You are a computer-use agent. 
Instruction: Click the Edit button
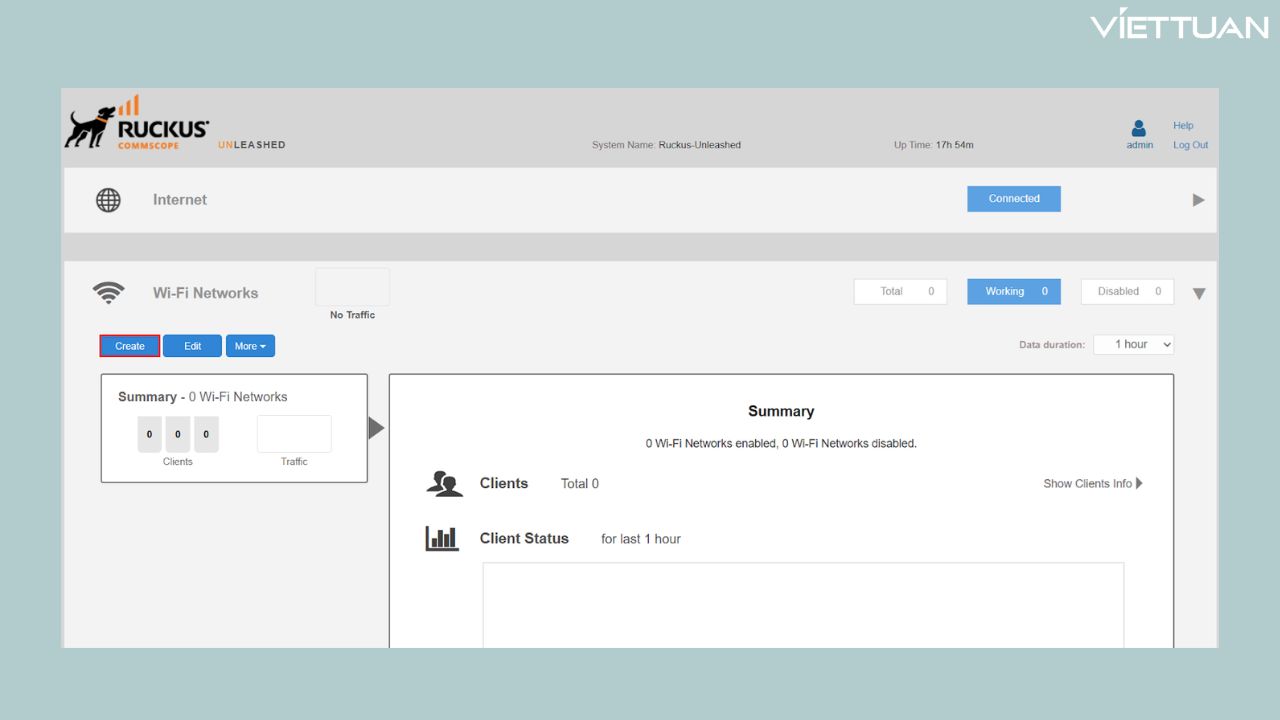[193, 346]
